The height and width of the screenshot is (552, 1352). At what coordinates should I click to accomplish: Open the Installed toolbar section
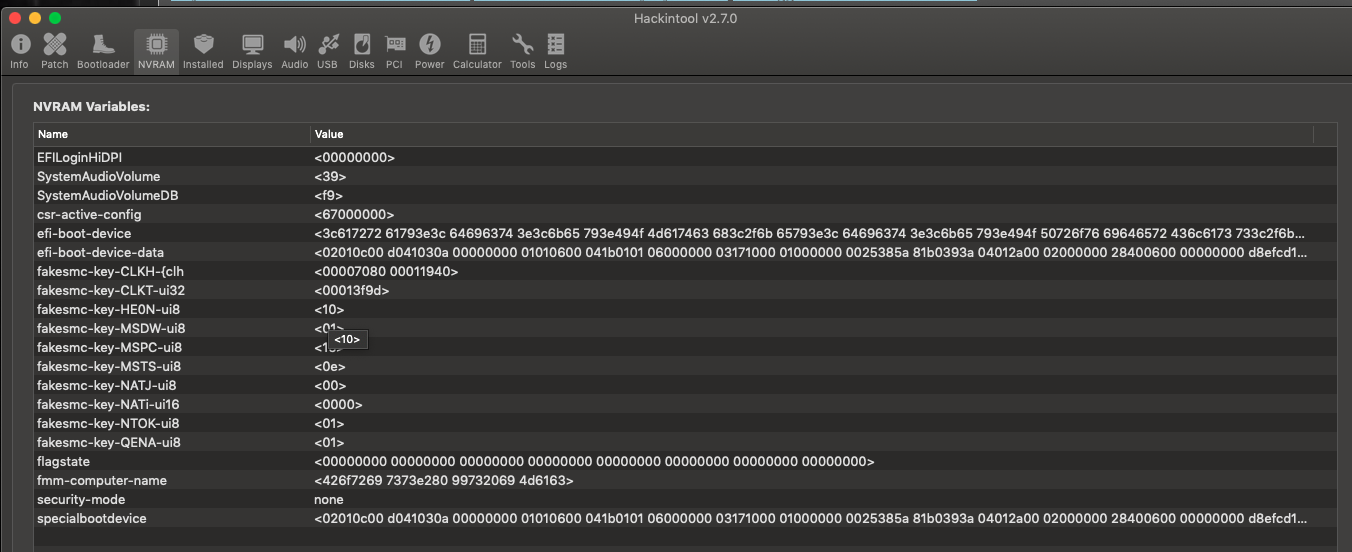pyautogui.click(x=203, y=51)
